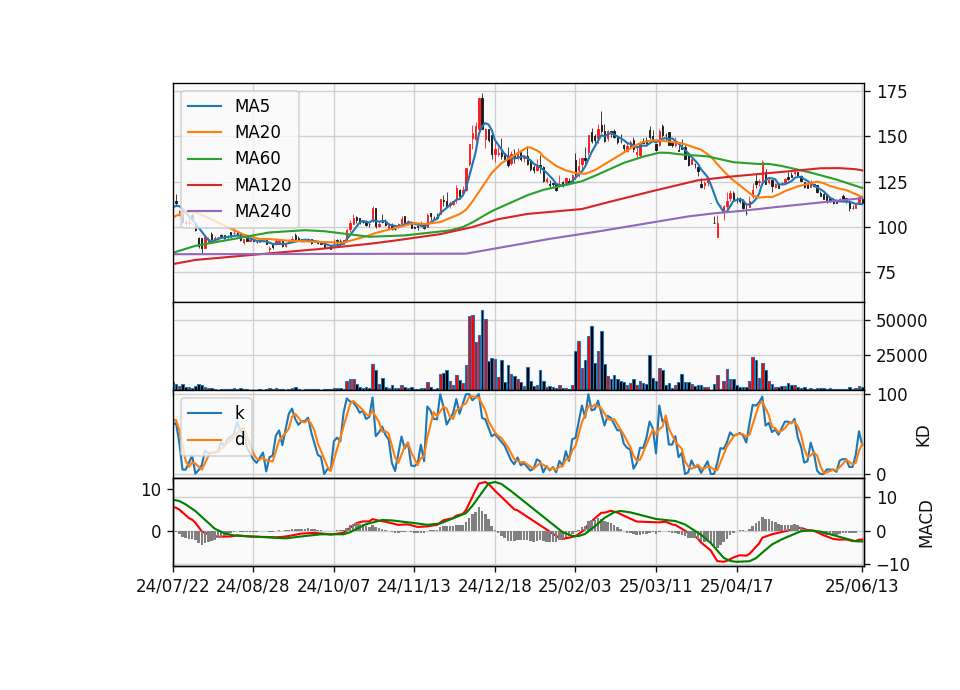The image size is (960, 690).
Task: Click the k legend label in KD panel
Action: 239,413
